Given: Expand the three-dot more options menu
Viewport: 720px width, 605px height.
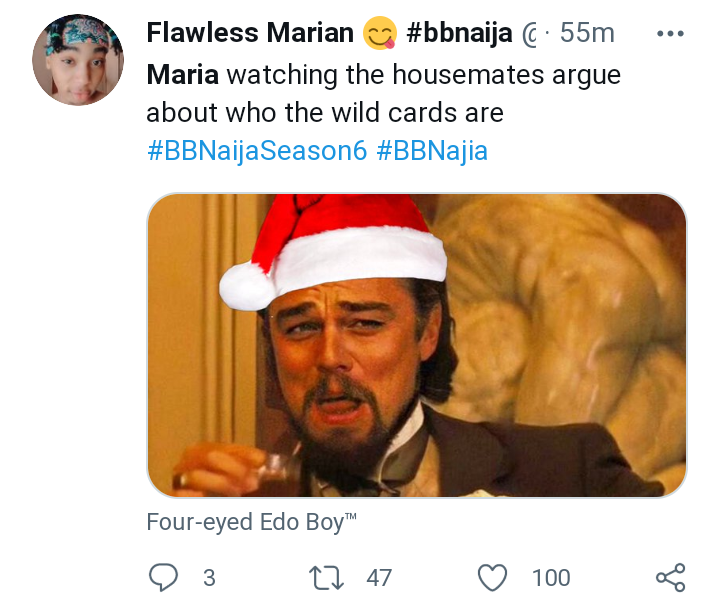Looking at the screenshot, I should pos(668,33).
